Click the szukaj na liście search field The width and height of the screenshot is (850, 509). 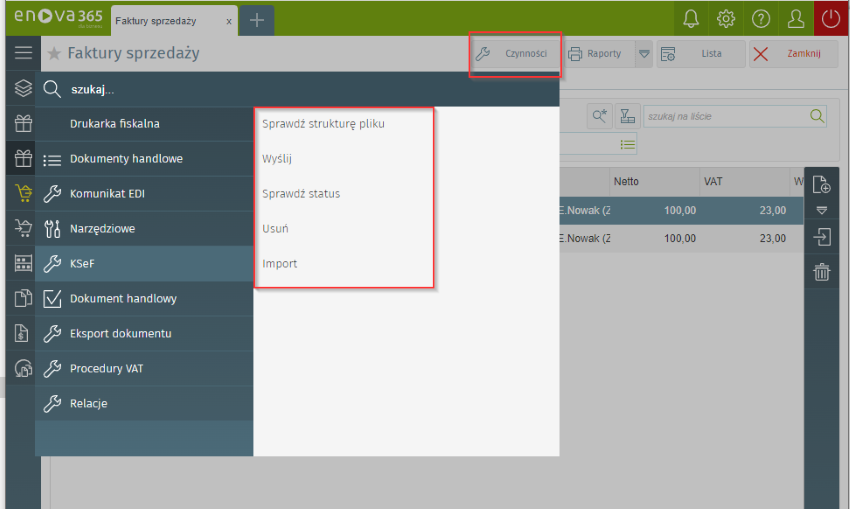coord(725,116)
